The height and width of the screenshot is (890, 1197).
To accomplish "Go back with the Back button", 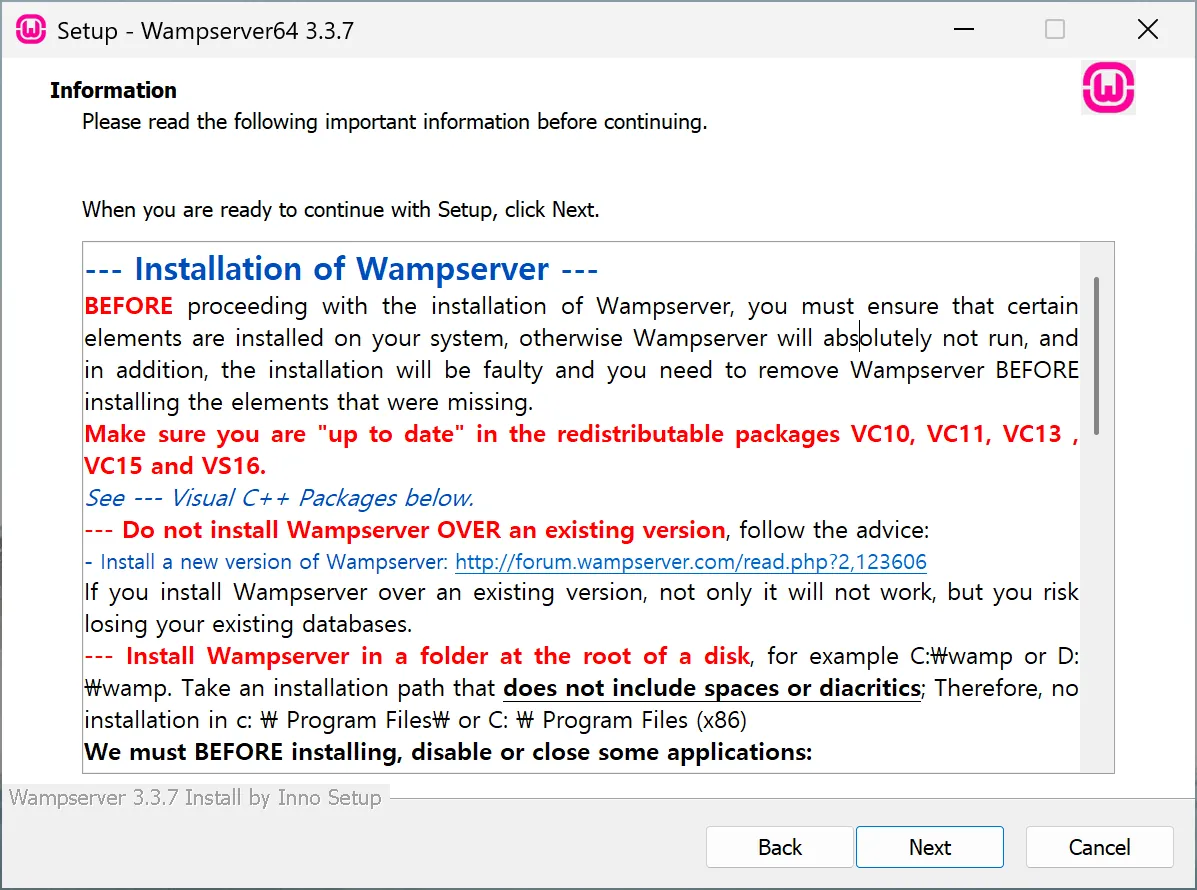I will tap(779, 847).
